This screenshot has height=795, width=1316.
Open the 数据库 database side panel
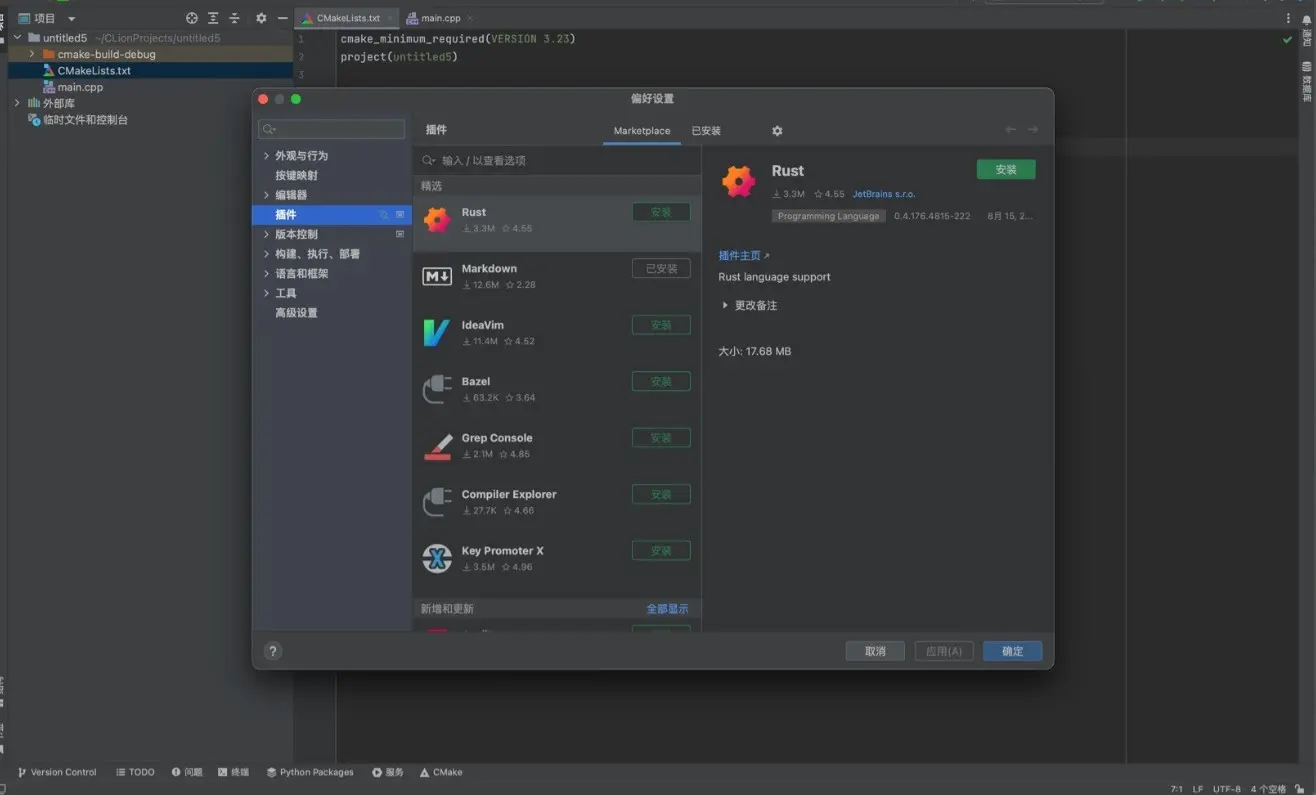point(1306,82)
